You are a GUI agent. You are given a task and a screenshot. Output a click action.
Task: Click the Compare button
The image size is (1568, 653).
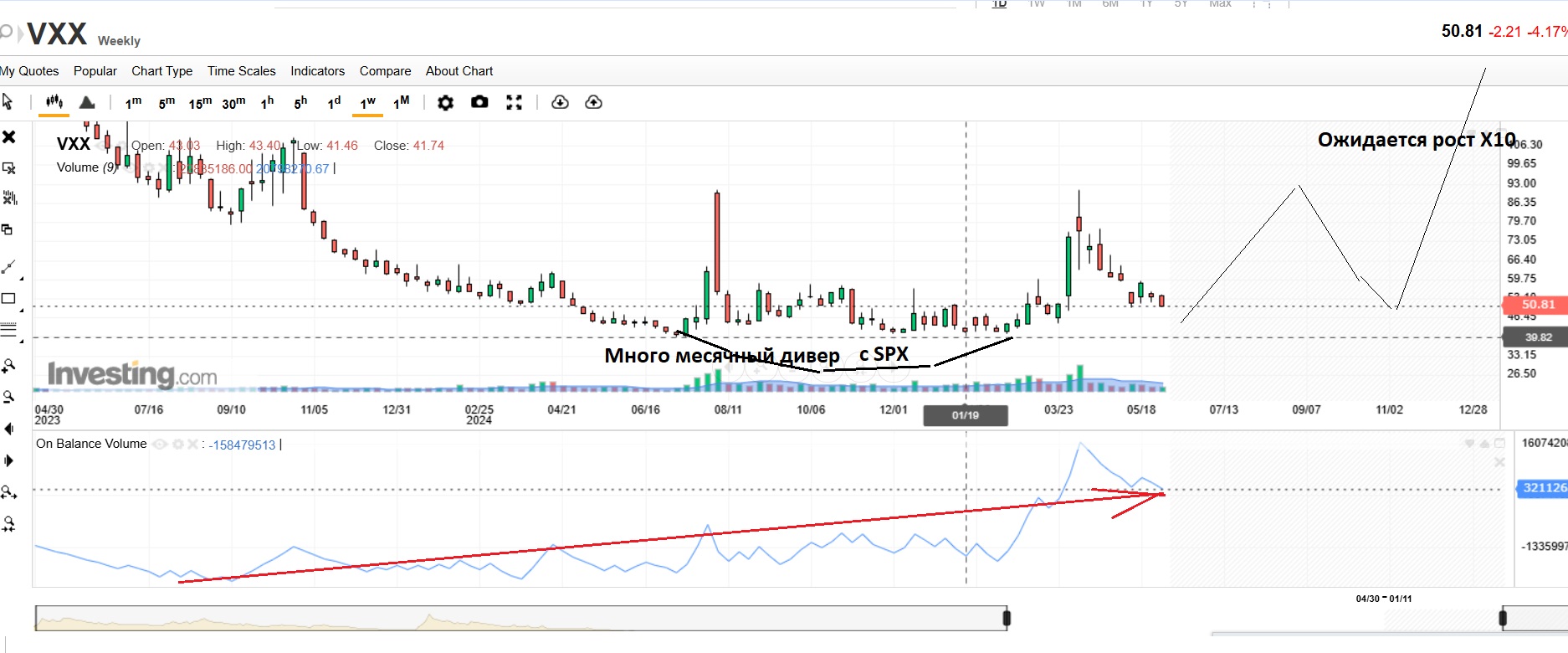point(385,71)
